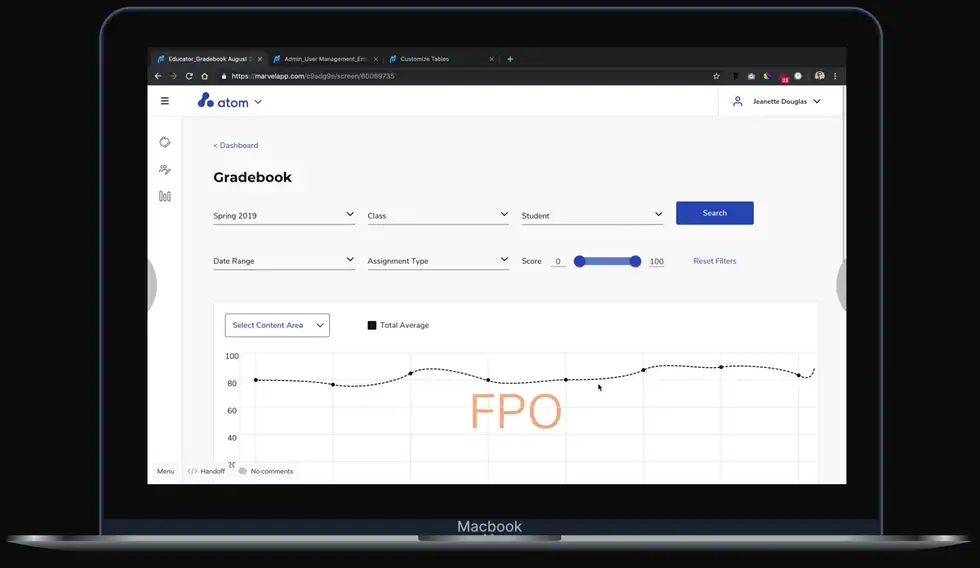Open the hamburger menu icon
This screenshot has width=980, height=568.
(x=164, y=101)
